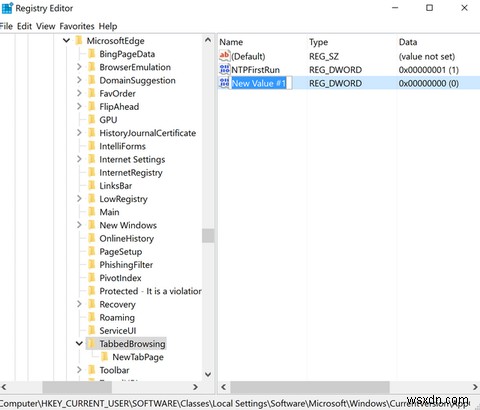Image resolution: width=480 pixels, height=410 pixels.
Task: Click the BingPageData folder icon
Action: point(92,54)
